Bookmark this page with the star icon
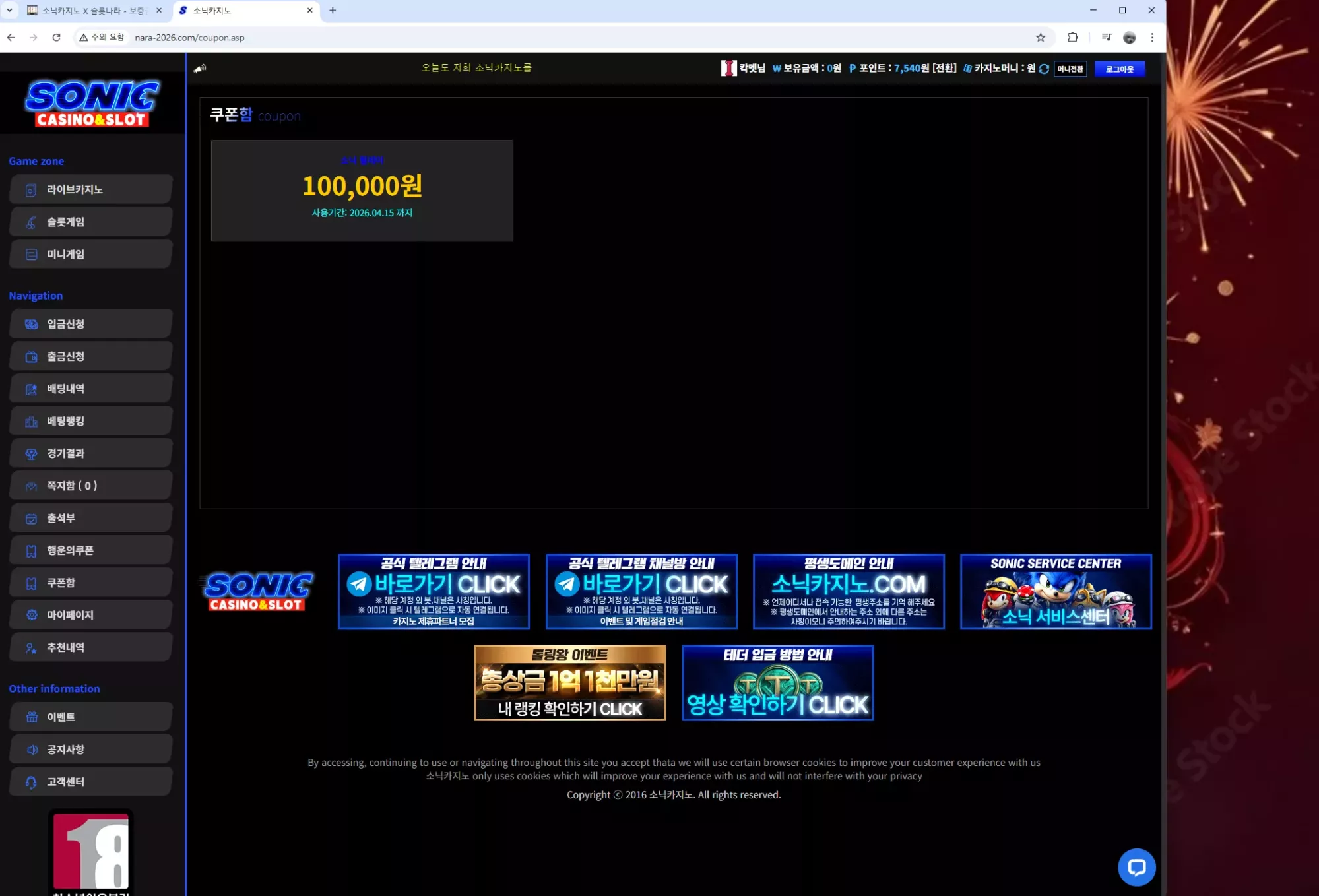 1041,38
